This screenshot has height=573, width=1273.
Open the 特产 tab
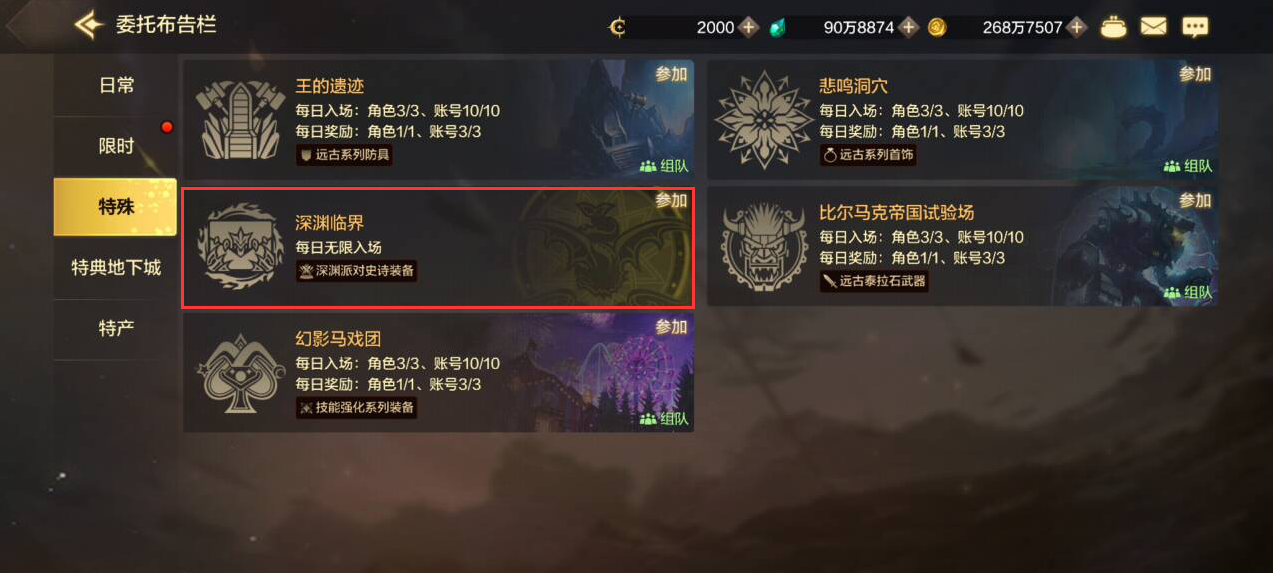pos(116,329)
